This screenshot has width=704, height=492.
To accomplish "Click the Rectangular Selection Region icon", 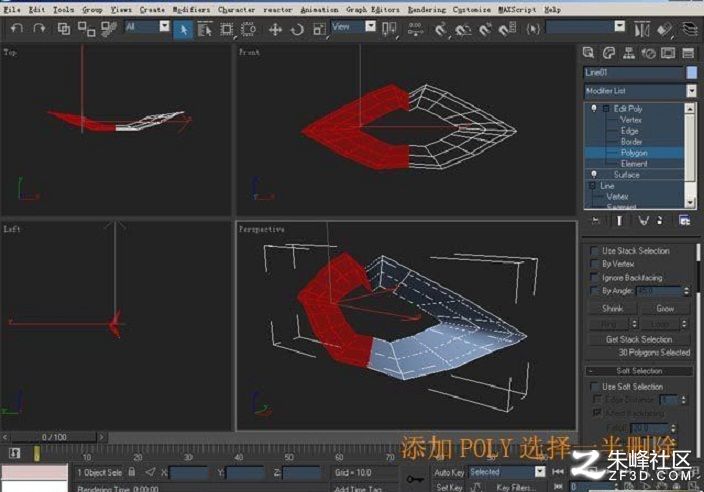I will click(x=227, y=30).
